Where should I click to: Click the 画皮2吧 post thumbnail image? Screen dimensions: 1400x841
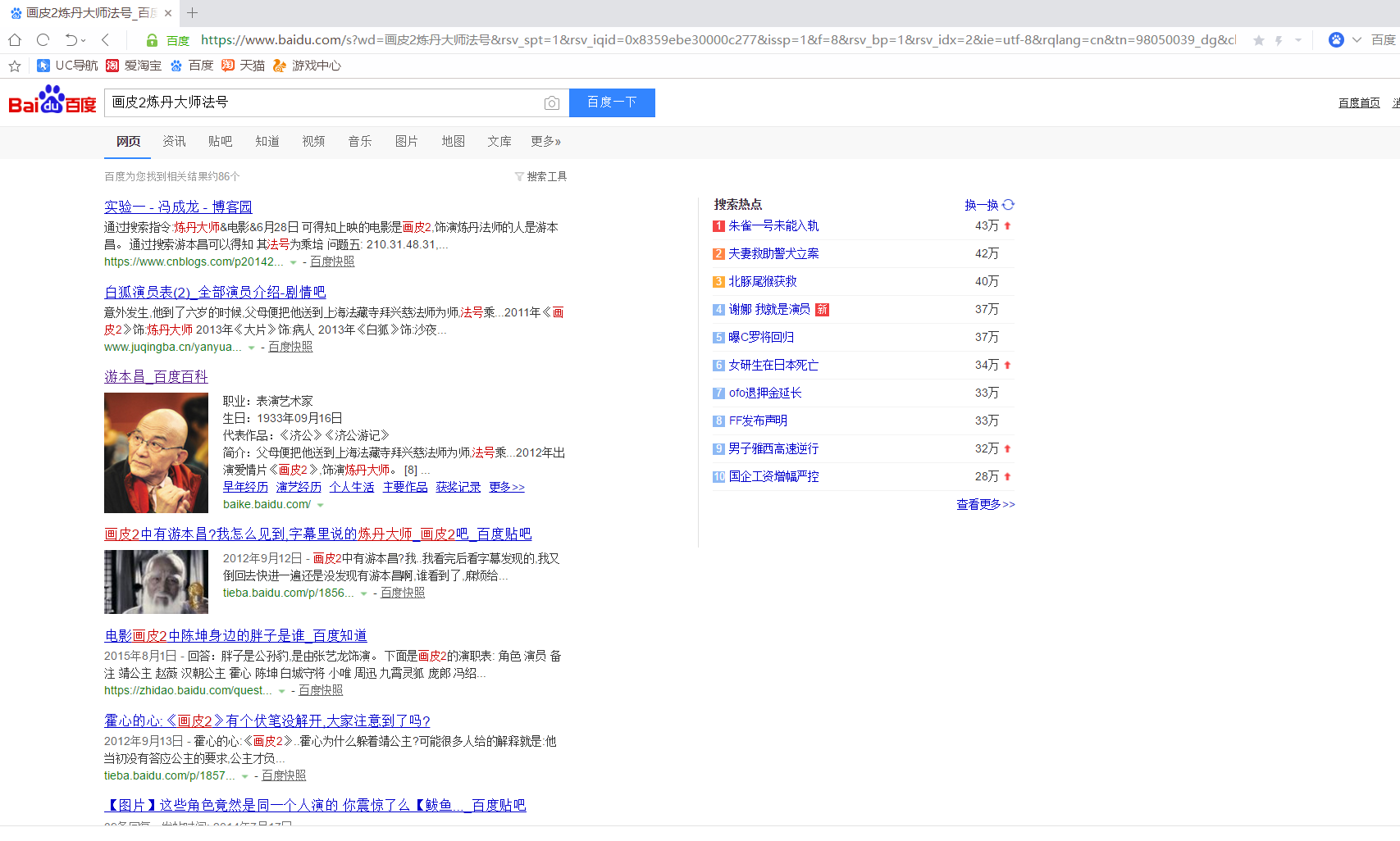[x=156, y=582]
